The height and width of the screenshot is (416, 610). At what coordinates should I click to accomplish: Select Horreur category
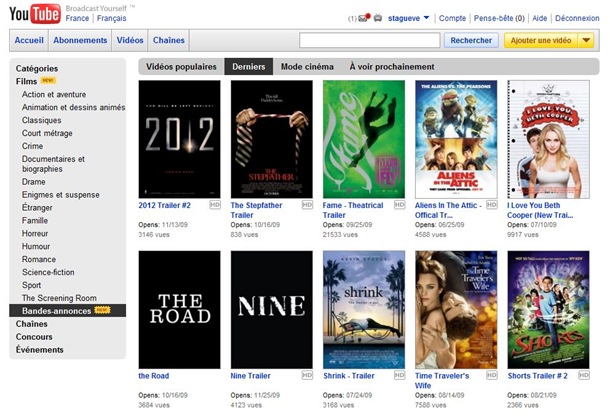point(35,233)
